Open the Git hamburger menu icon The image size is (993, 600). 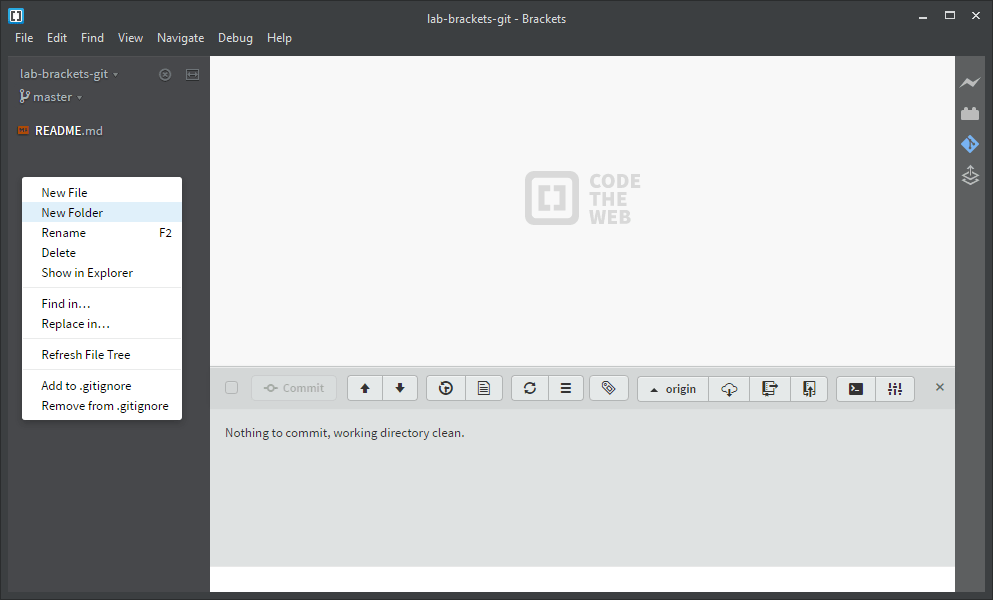pos(566,388)
